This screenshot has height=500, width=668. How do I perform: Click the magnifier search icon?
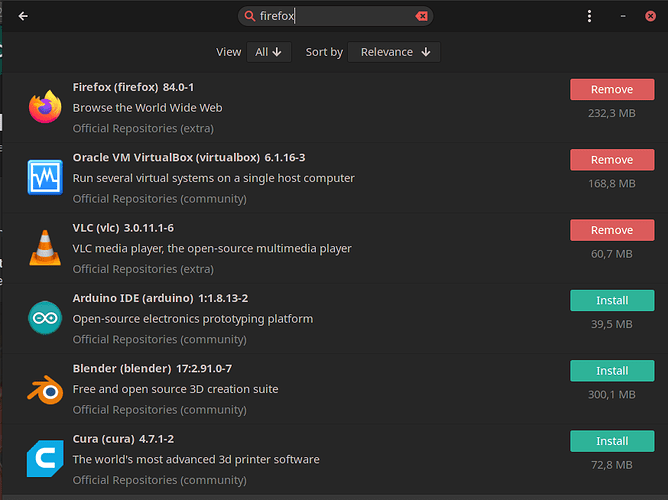click(x=250, y=16)
